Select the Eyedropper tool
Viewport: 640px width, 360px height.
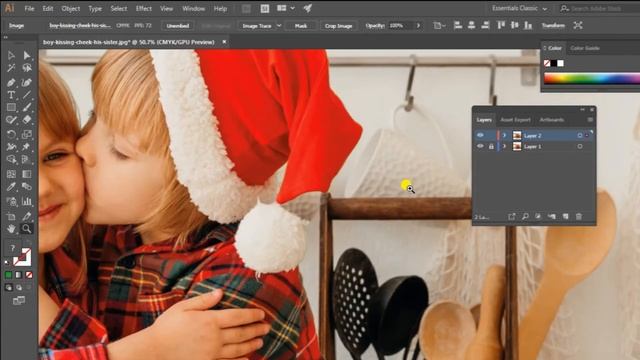pyautogui.click(x=11, y=187)
